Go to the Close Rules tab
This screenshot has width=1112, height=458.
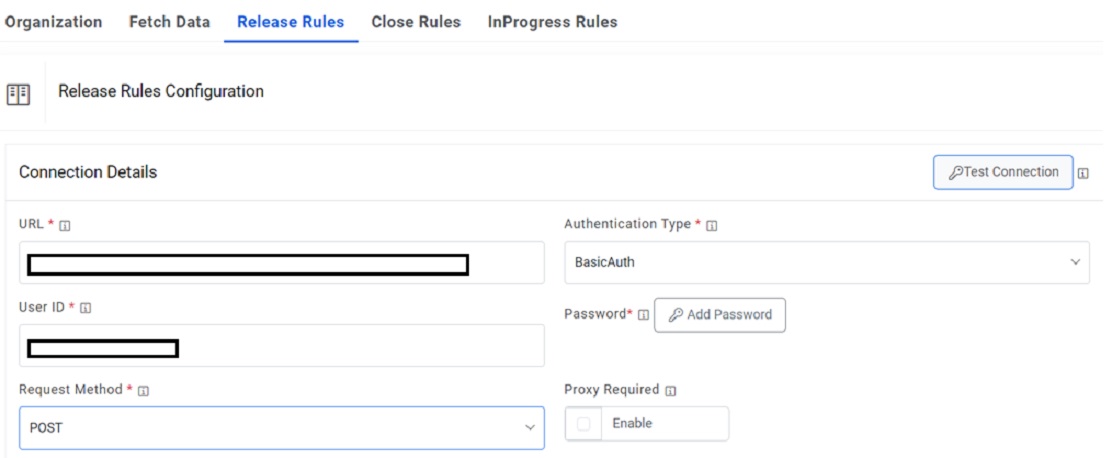click(416, 22)
